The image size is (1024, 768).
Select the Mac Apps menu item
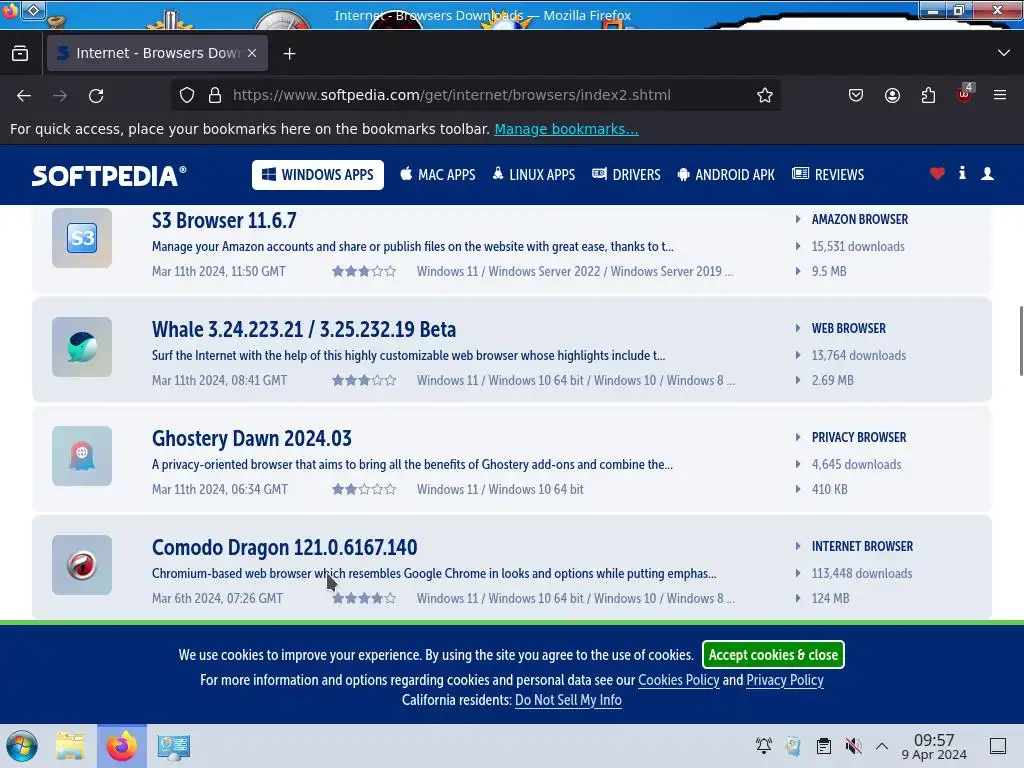click(x=438, y=175)
